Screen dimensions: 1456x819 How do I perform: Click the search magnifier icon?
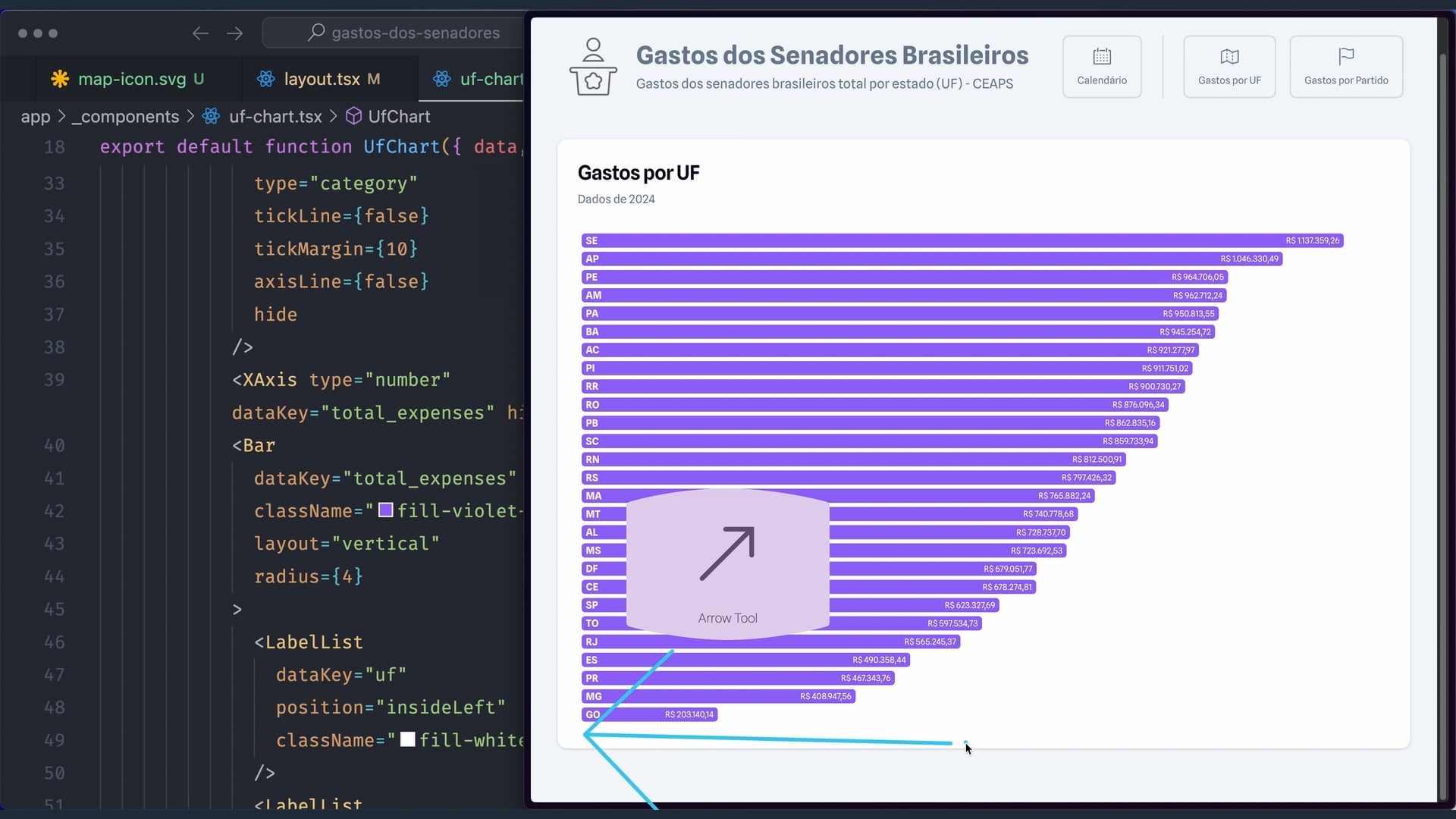click(x=316, y=33)
